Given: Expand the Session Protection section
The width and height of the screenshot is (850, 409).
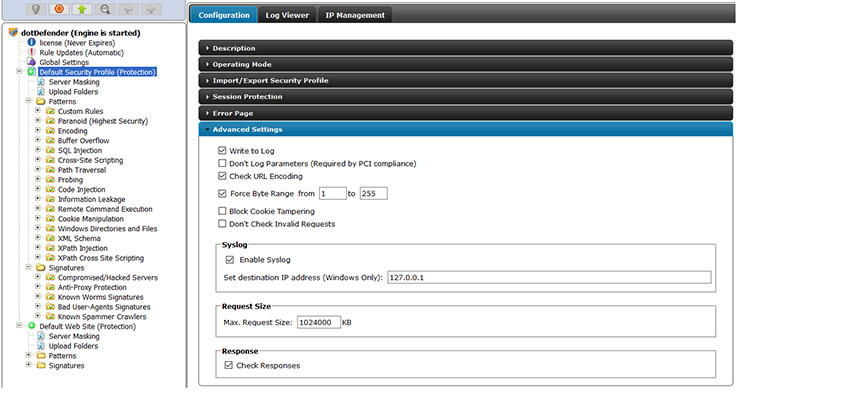Looking at the screenshot, I should tap(466, 97).
